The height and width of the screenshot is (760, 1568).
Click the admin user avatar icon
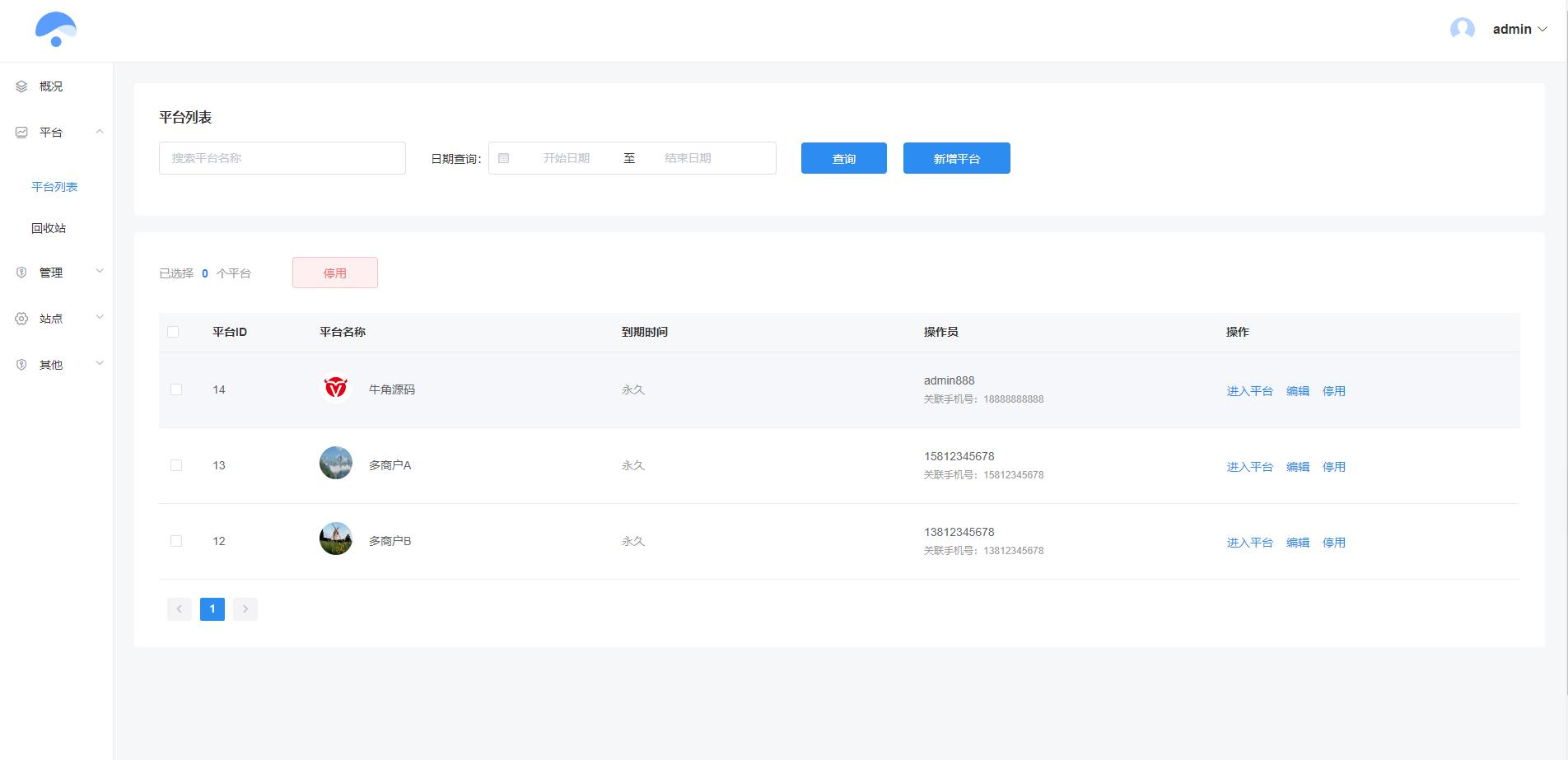click(x=1463, y=30)
